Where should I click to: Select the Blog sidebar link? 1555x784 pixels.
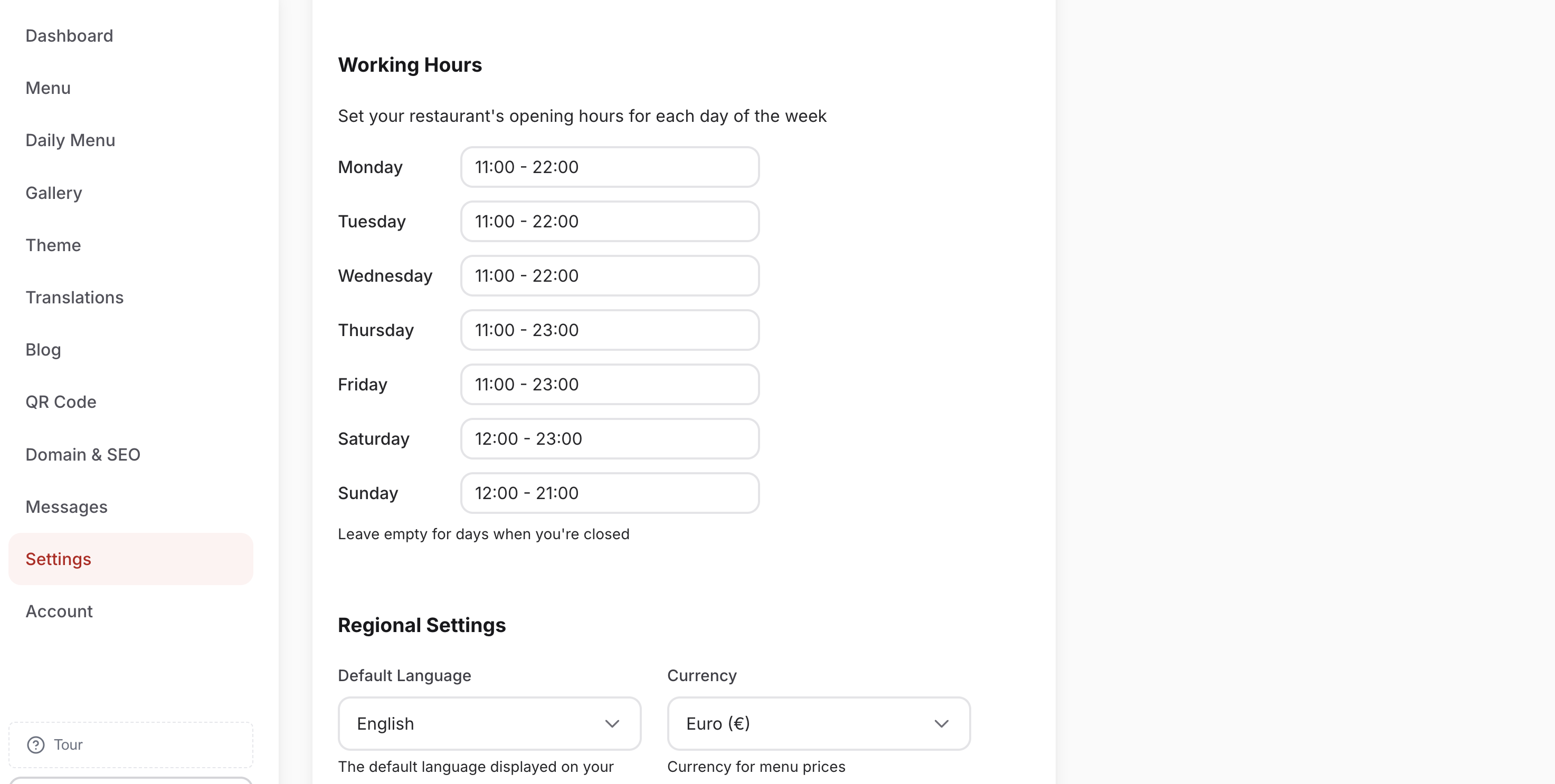pos(43,349)
